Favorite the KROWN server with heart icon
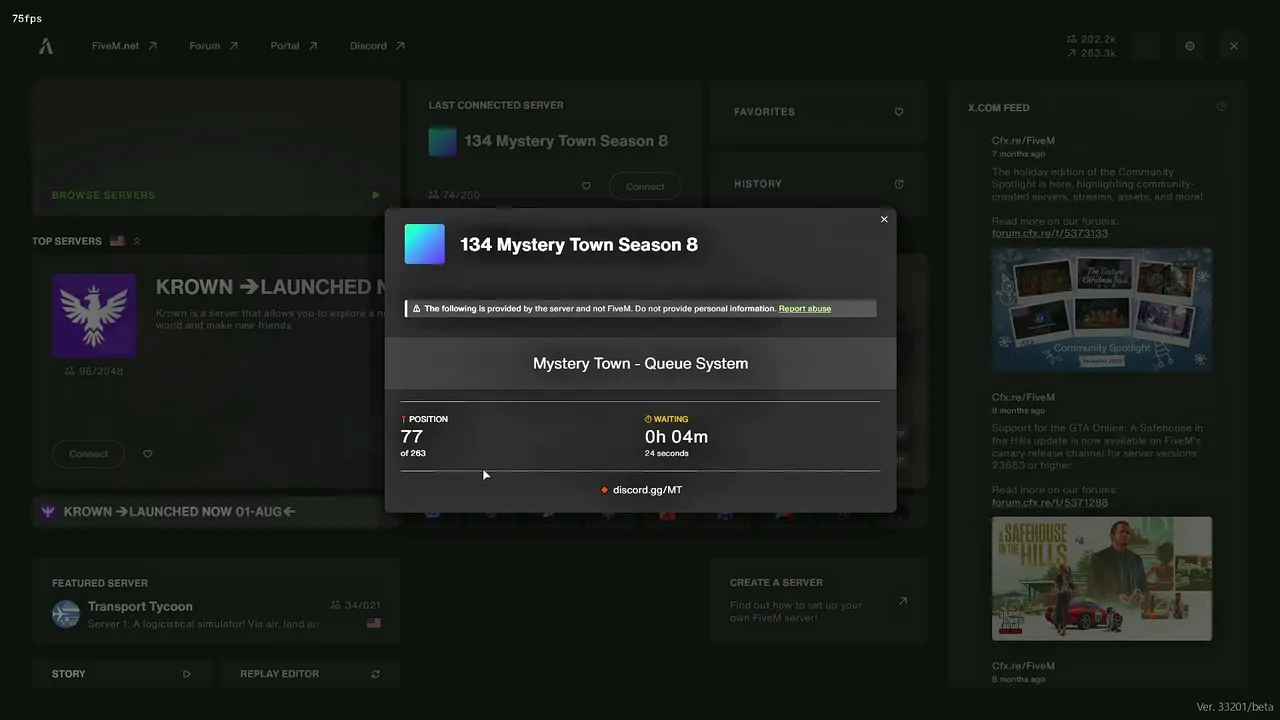Viewport: 1280px width, 720px height. point(148,454)
